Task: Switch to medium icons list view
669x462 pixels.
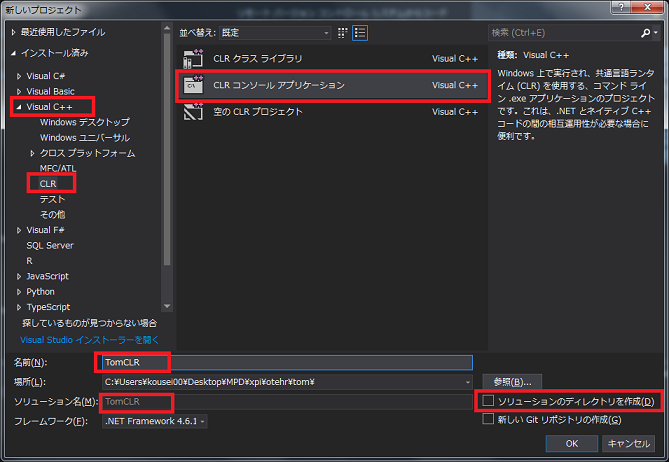Action: pyautogui.click(x=360, y=33)
